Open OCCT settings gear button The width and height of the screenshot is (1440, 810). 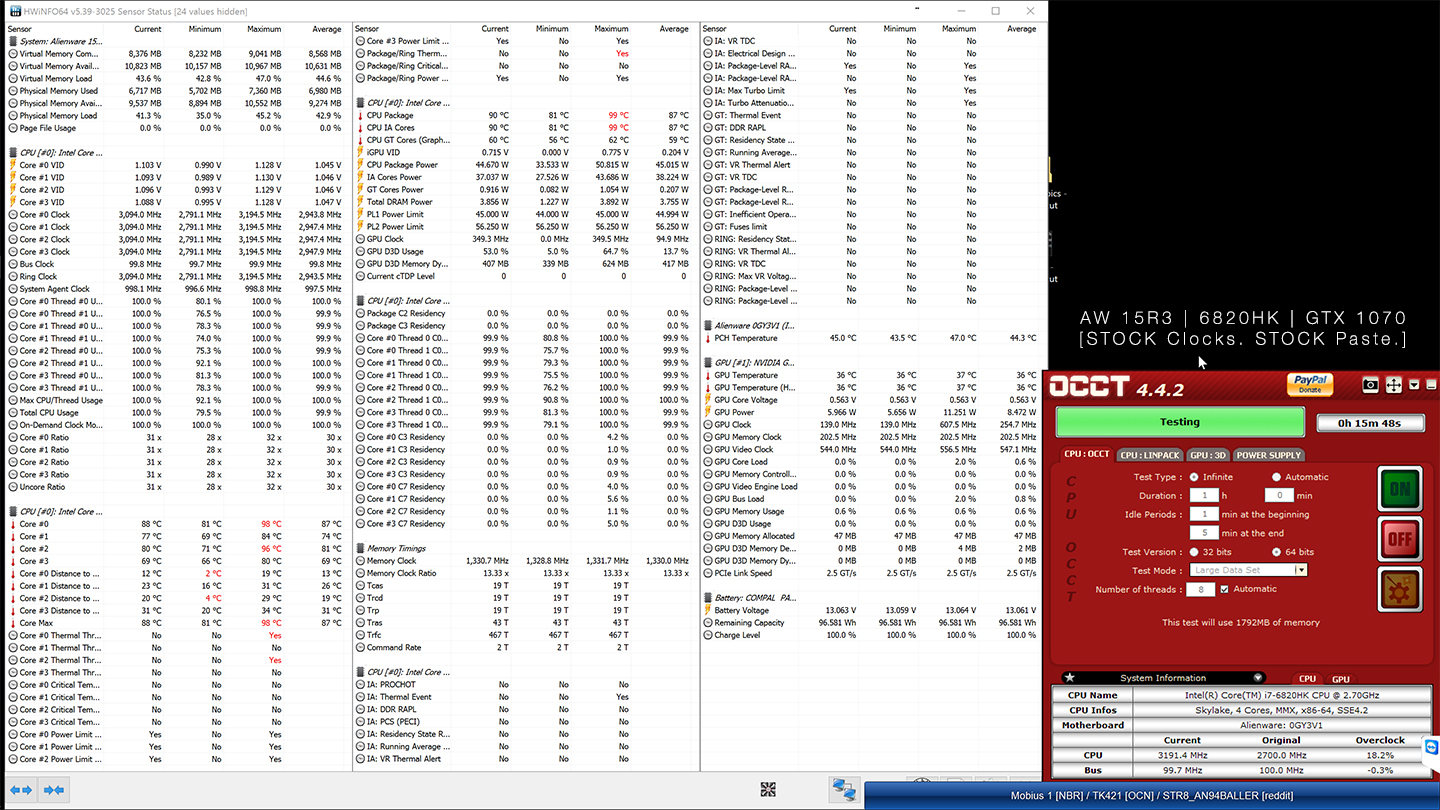(1399, 589)
